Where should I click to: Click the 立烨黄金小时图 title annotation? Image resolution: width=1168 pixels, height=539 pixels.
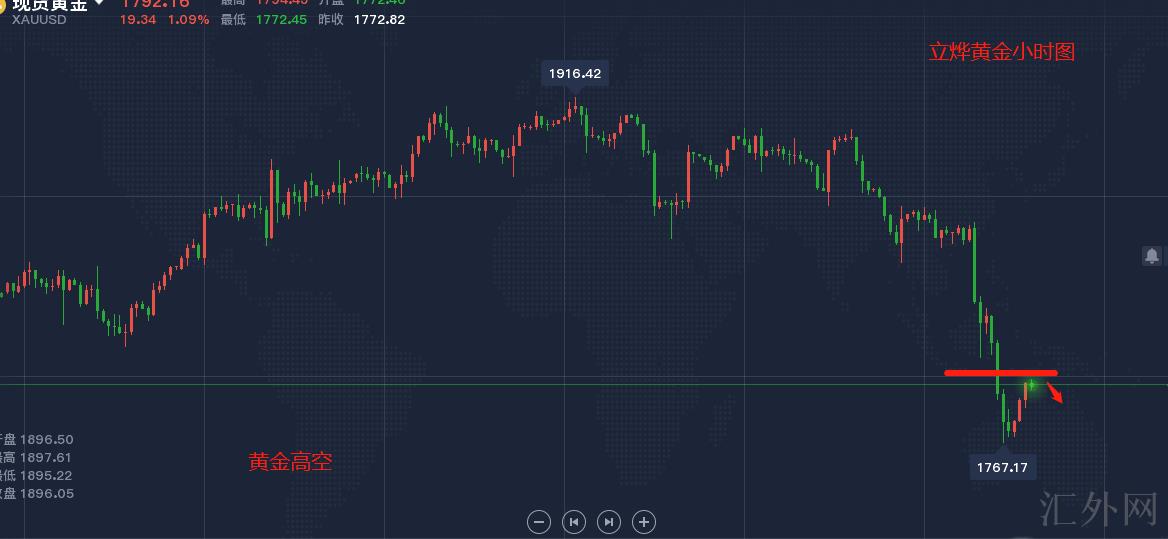pyautogui.click(x=1001, y=52)
